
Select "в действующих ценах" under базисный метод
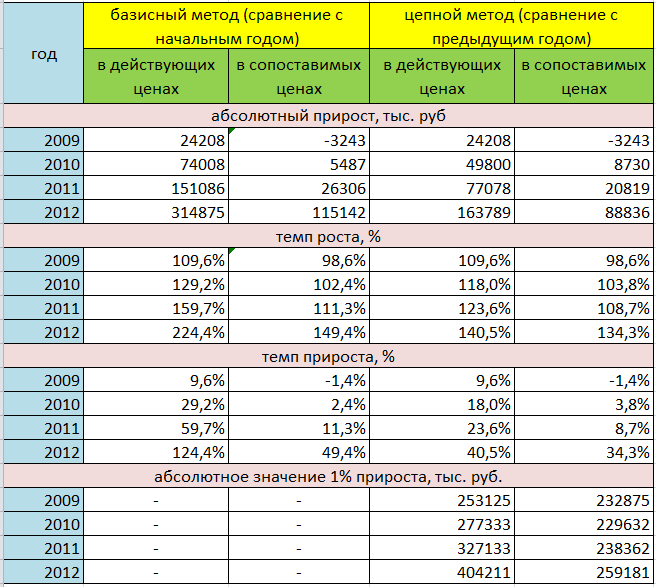[156, 76]
